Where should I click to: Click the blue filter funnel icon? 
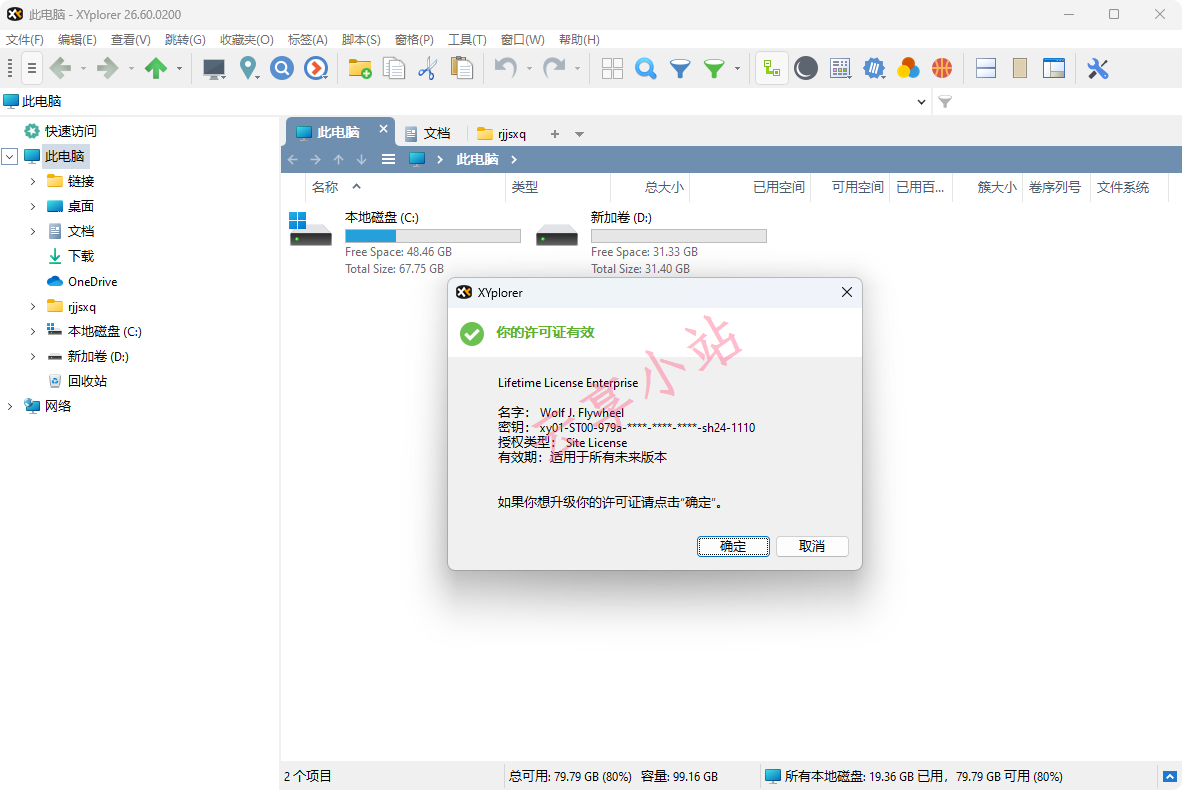pyautogui.click(x=680, y=69)
